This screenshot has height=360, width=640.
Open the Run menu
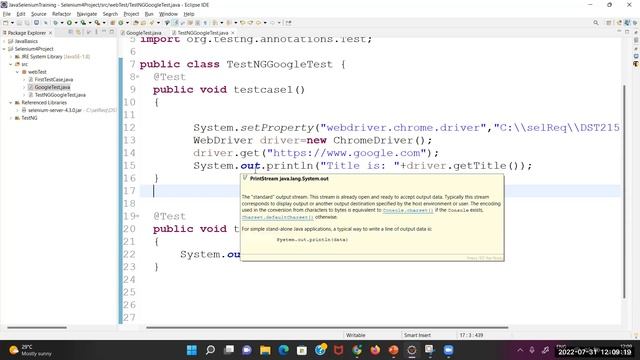click(x=149, y=14)
